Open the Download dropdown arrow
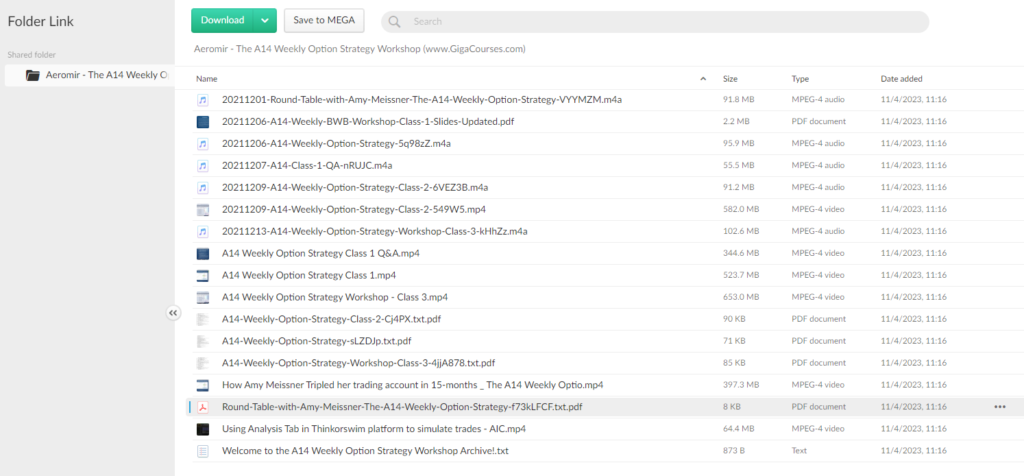This screenshot has height=476, width=1024. pos(264,20)
